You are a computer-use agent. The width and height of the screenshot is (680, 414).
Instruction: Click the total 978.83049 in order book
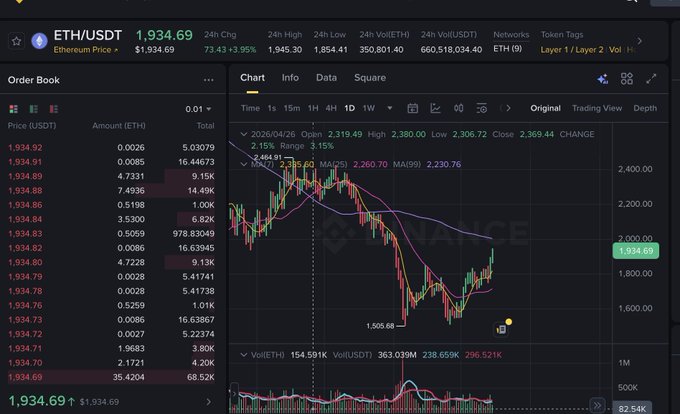point(193,234)
